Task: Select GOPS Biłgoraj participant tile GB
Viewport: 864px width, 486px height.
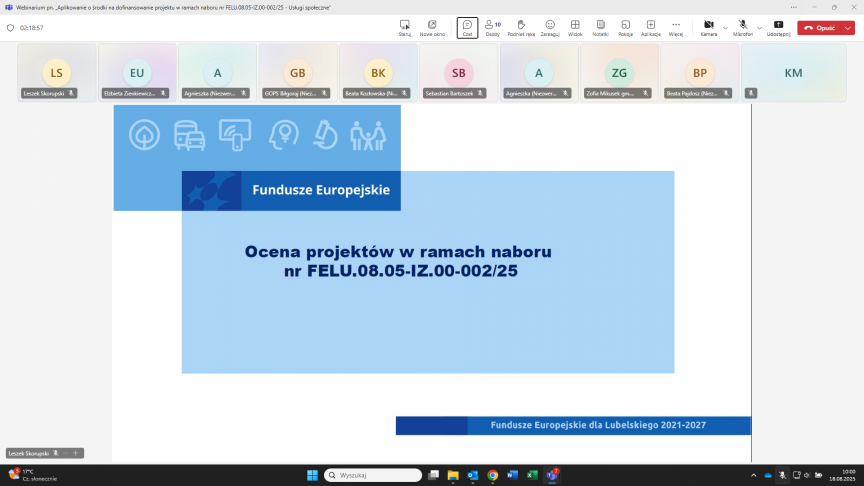Action: click(x=298, y=73)
